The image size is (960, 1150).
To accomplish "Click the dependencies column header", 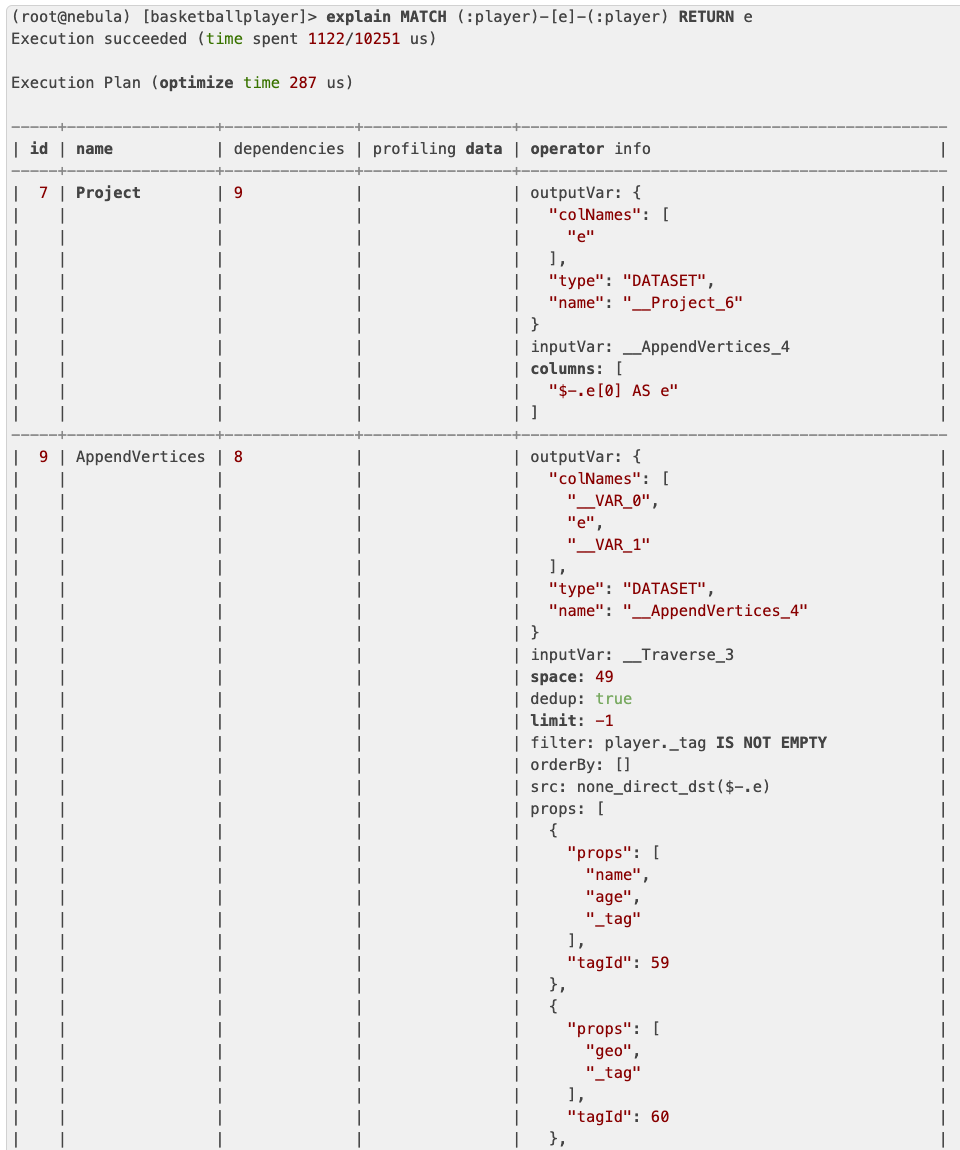I will (288, 149).
